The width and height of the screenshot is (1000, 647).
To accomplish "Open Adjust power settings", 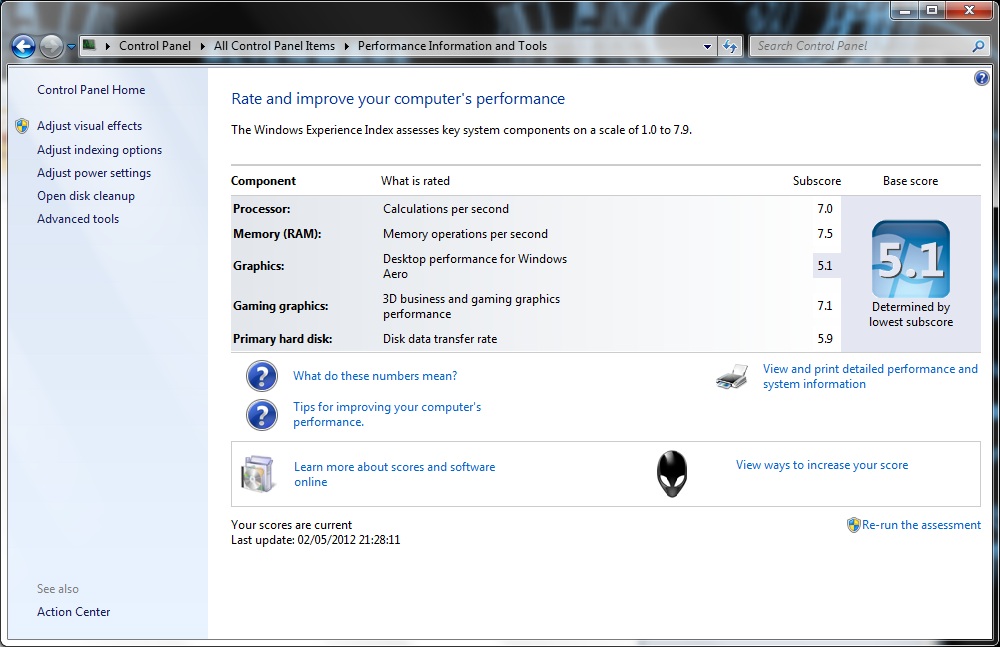I will (x=94, y=173).
